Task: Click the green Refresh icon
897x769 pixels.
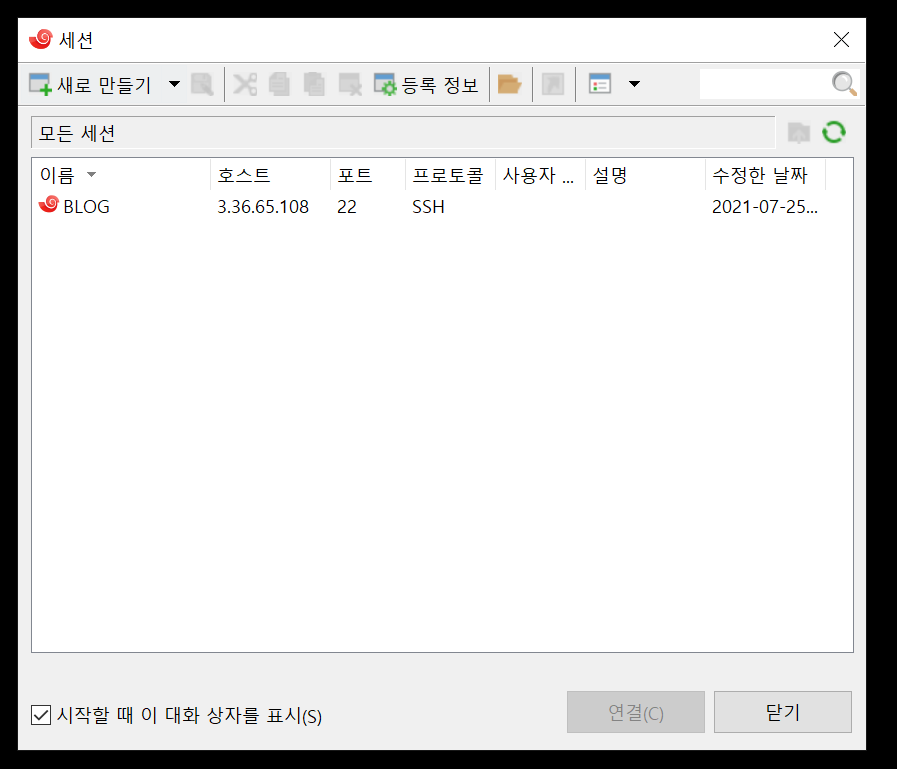Action: [834, 132]
